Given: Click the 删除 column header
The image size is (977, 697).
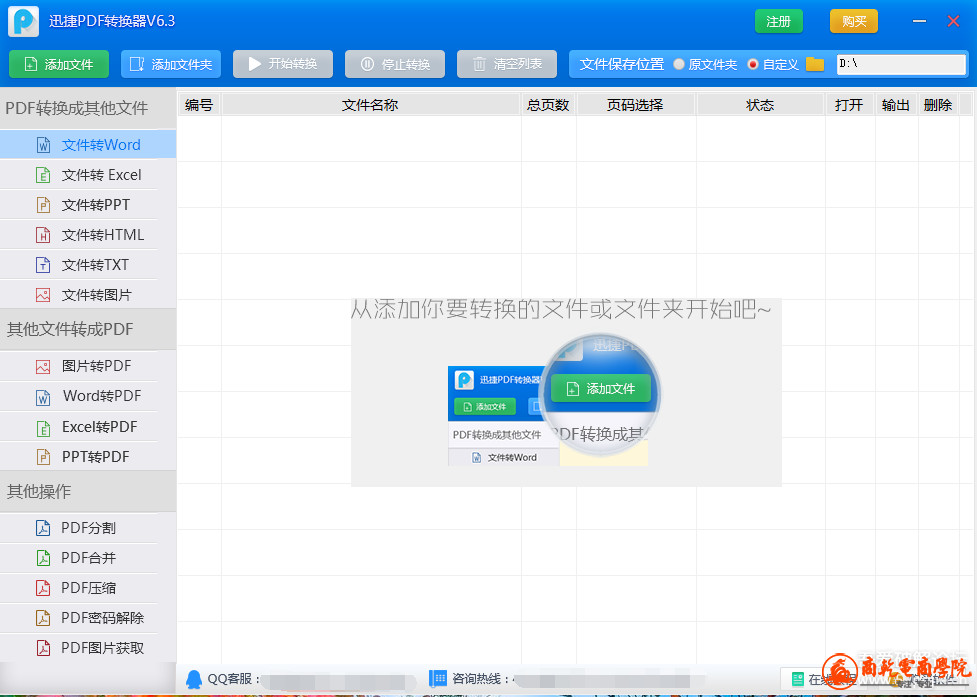Looking at the screenshot, I should pos(938,105).
